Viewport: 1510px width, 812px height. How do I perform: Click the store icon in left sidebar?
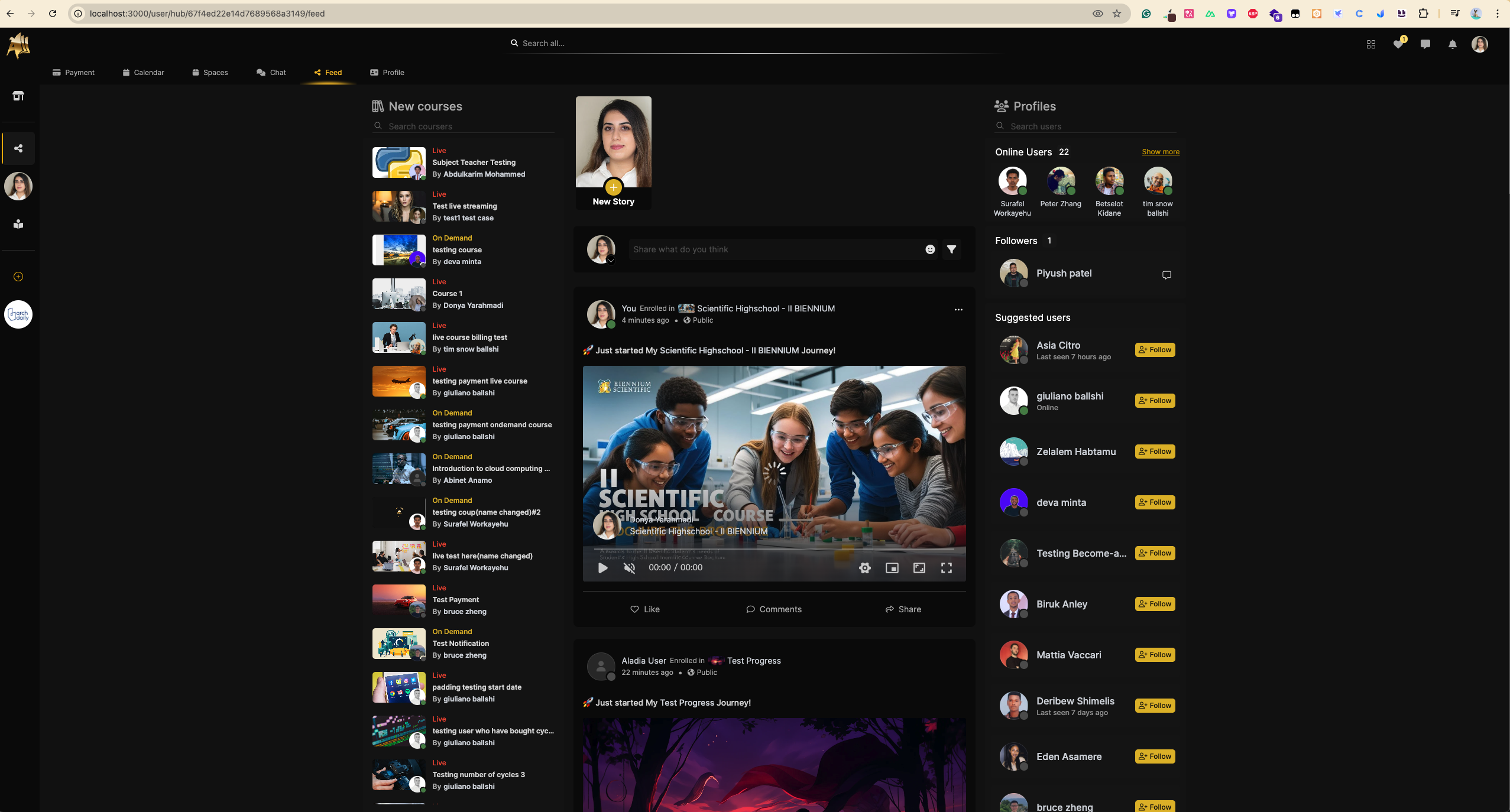pyautogui.click(x=18, y=96)
